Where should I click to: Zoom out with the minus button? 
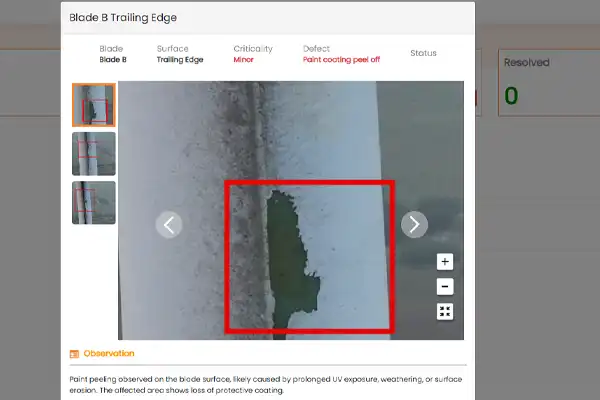point(445,287)
